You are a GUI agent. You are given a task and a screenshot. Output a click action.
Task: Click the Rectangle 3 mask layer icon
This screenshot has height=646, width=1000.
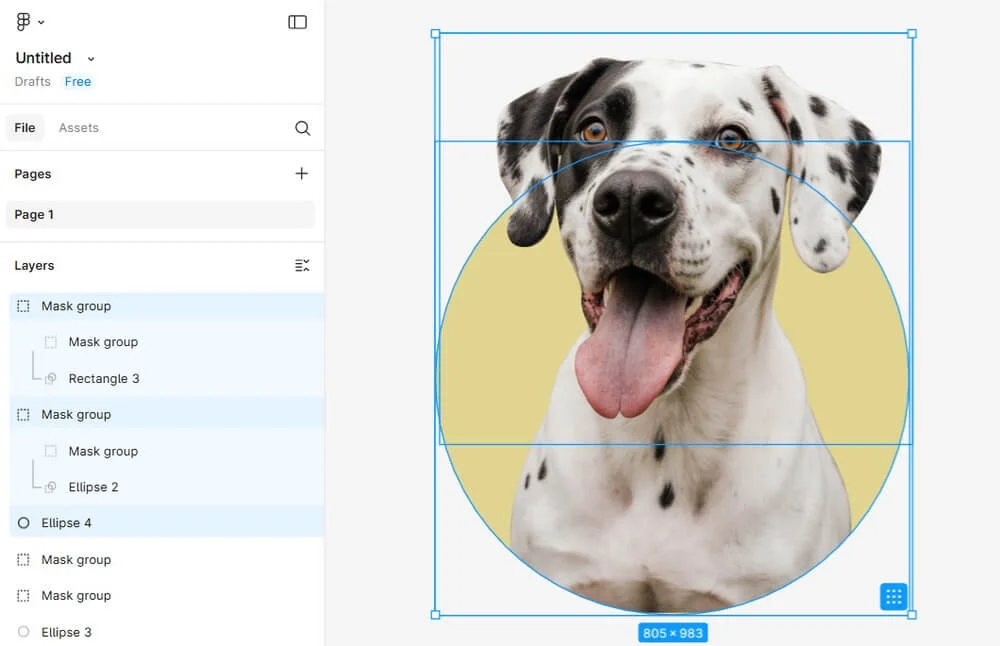point(50,379)
